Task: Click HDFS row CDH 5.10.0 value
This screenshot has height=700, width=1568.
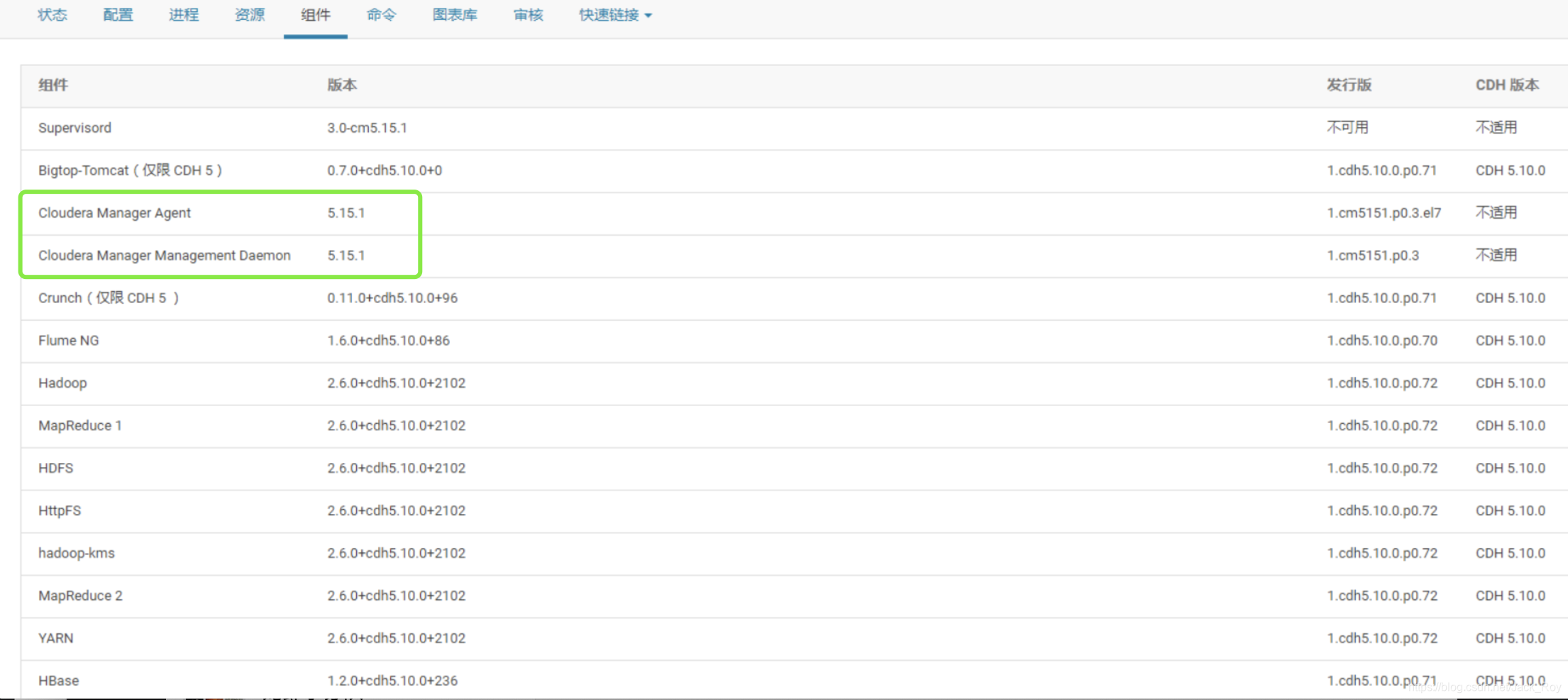Action: (x=1511, y=469)
